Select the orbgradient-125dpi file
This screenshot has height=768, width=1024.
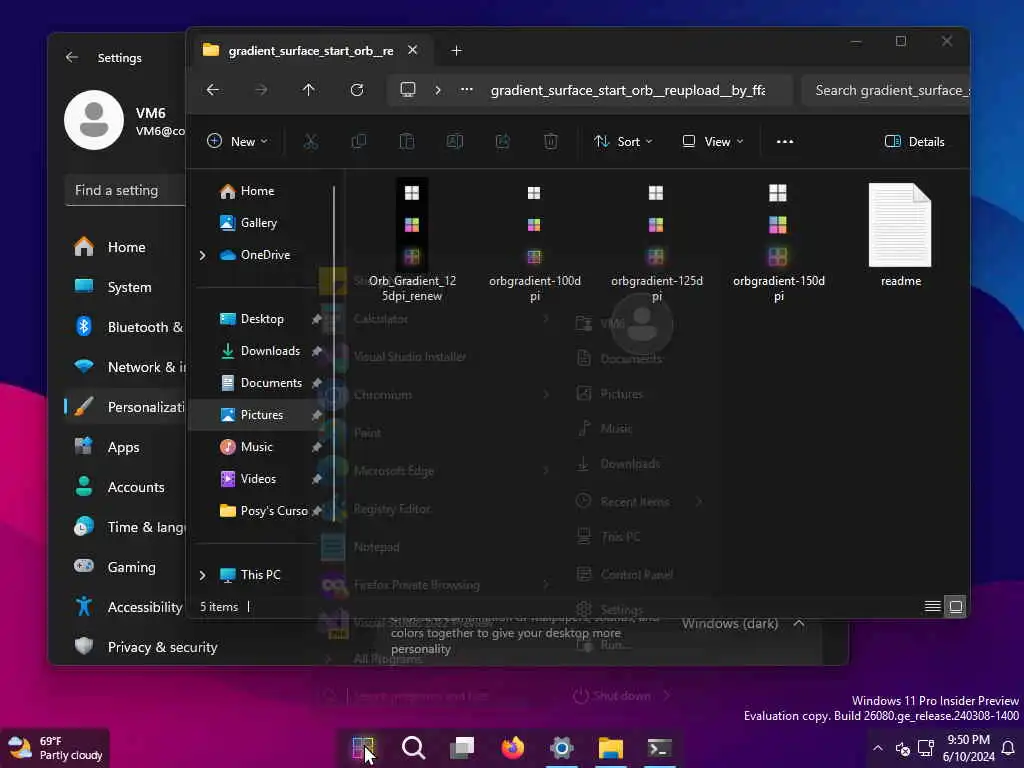[x=656, y=242]
